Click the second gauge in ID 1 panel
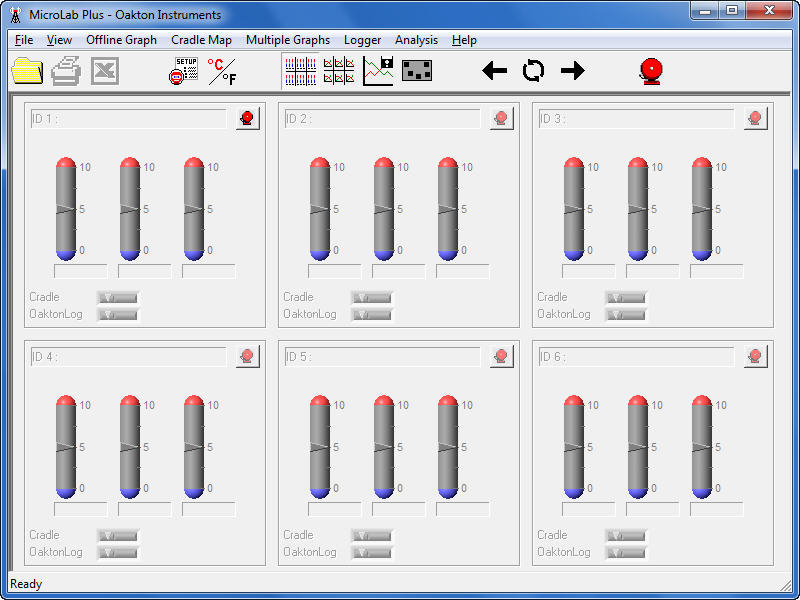The image size is (800, 600). point(130,209)
